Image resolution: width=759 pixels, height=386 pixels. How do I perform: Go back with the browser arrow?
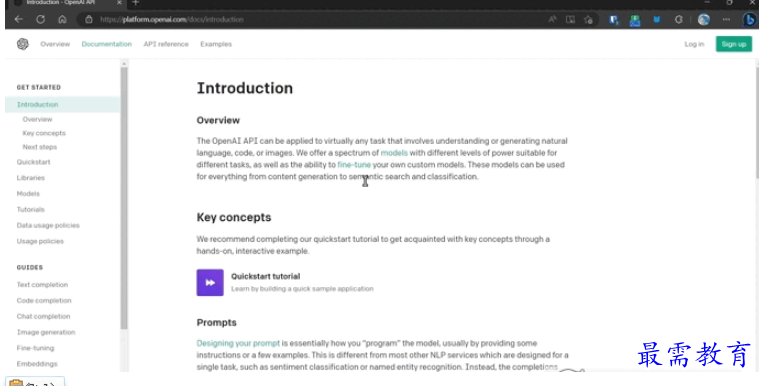click(19, 19)
